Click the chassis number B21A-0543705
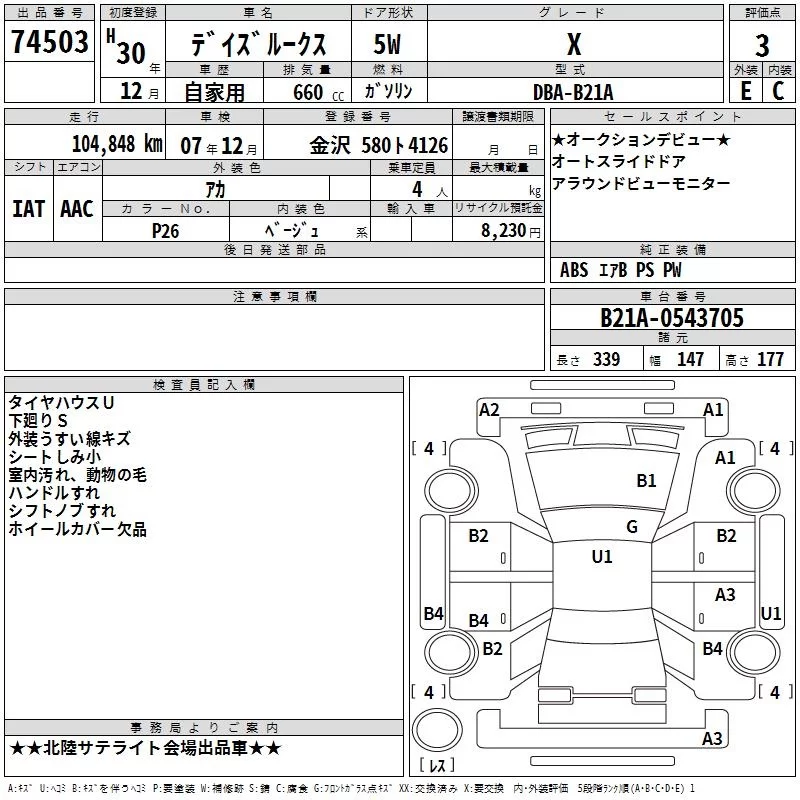 (672, 318)
